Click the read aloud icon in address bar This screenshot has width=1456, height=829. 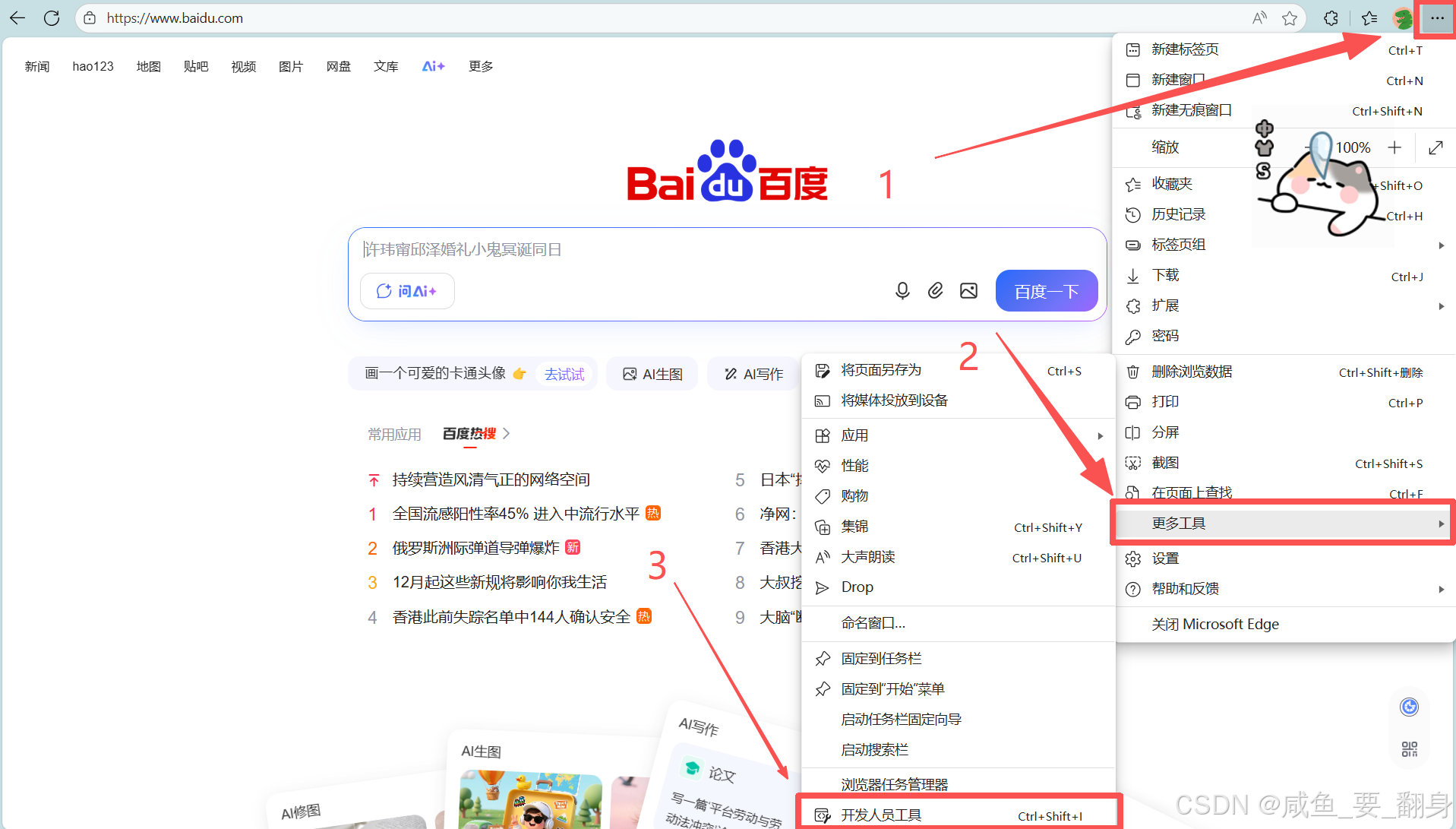(x=1259, y=18)
